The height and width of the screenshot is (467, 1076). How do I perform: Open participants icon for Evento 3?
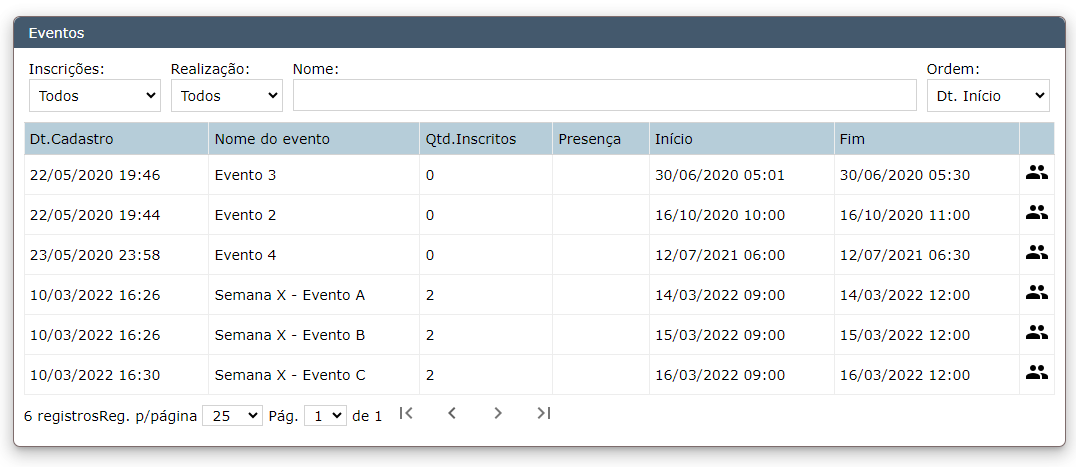point(1037,173)
